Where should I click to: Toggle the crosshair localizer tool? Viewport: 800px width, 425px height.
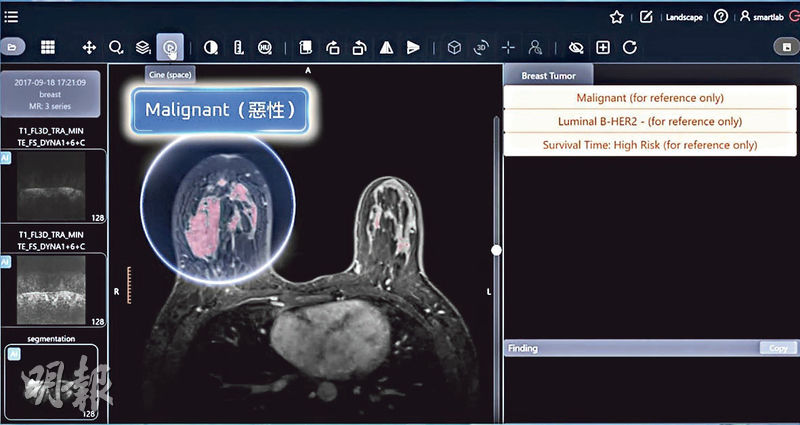(x=508, y=47)
